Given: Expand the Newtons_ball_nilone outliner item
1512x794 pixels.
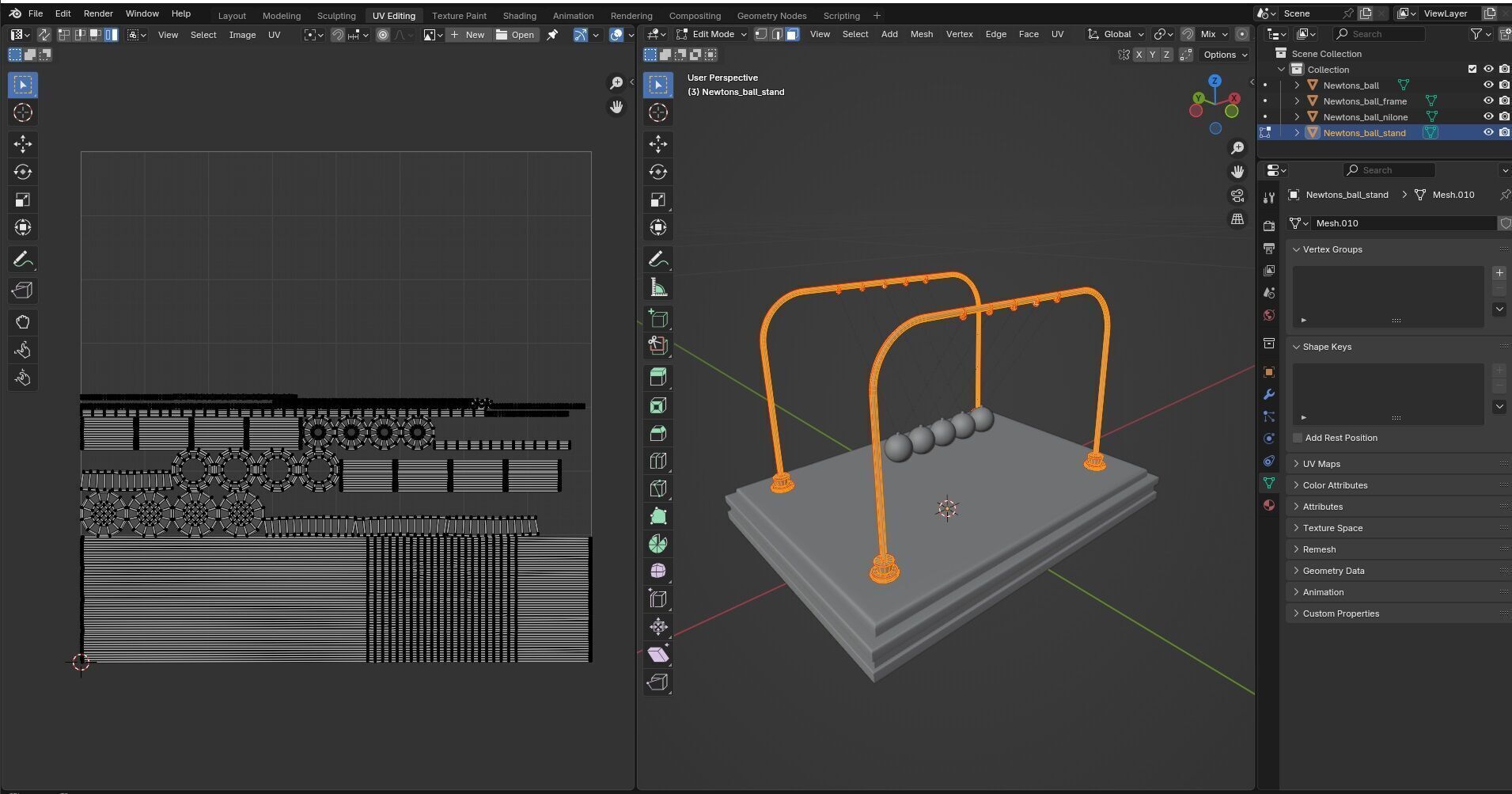Looking at the screenshot, I should click(1297, 117).
